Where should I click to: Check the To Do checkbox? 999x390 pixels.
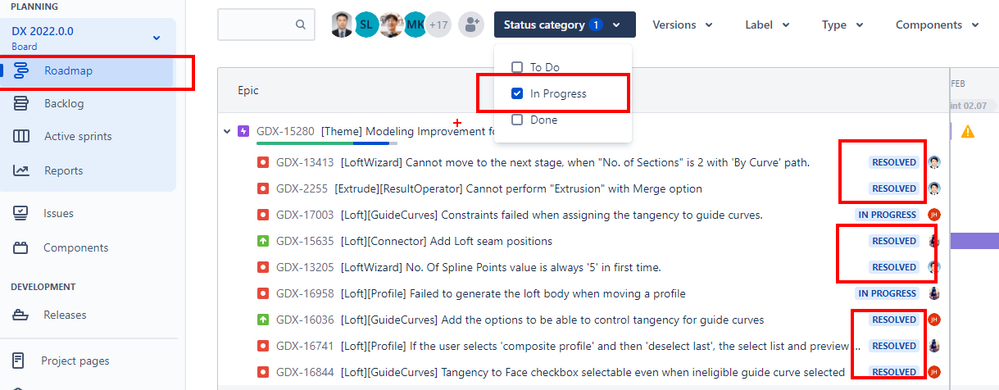click(517, 67)
